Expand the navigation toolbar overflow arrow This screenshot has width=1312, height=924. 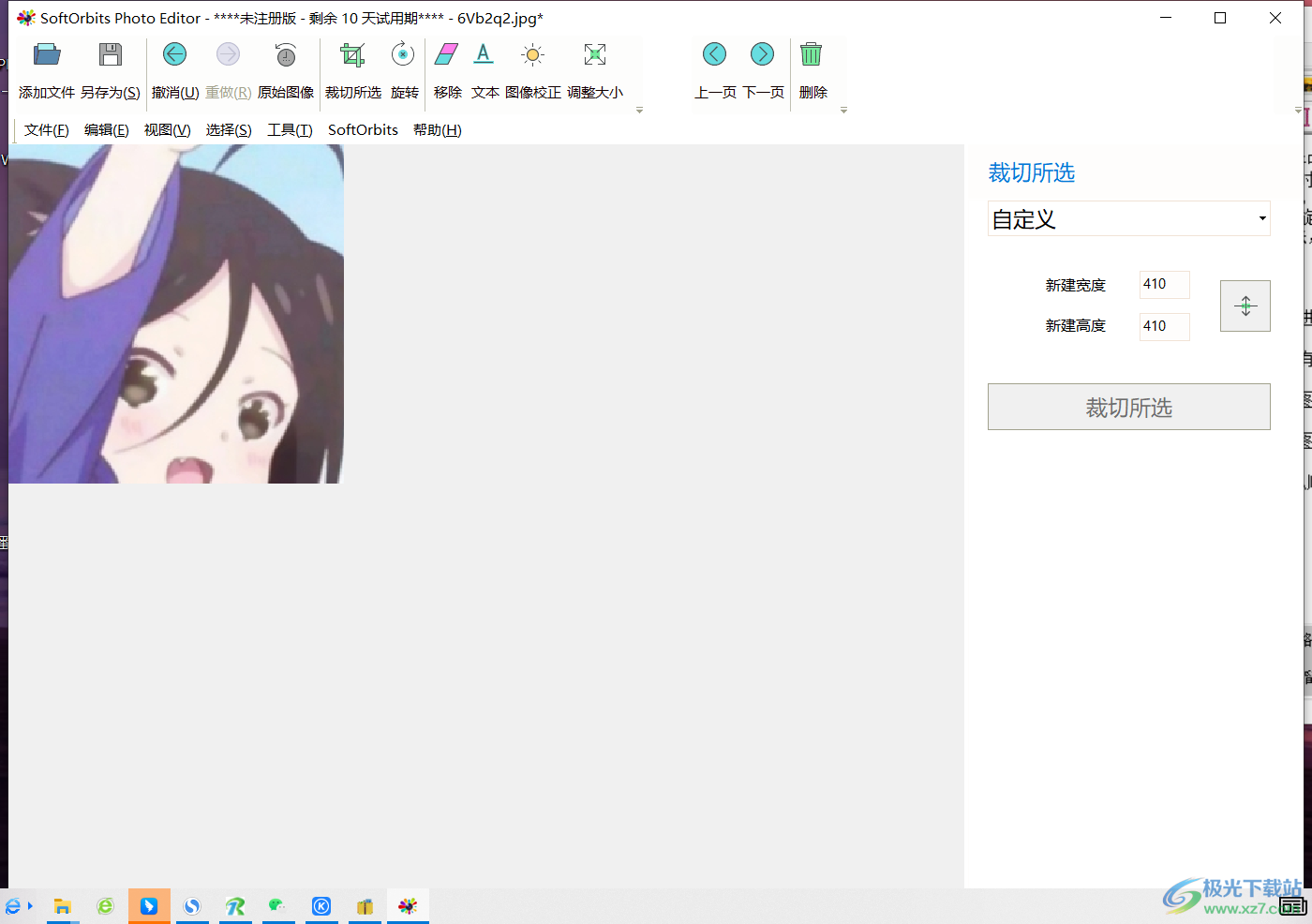[844, 111]
